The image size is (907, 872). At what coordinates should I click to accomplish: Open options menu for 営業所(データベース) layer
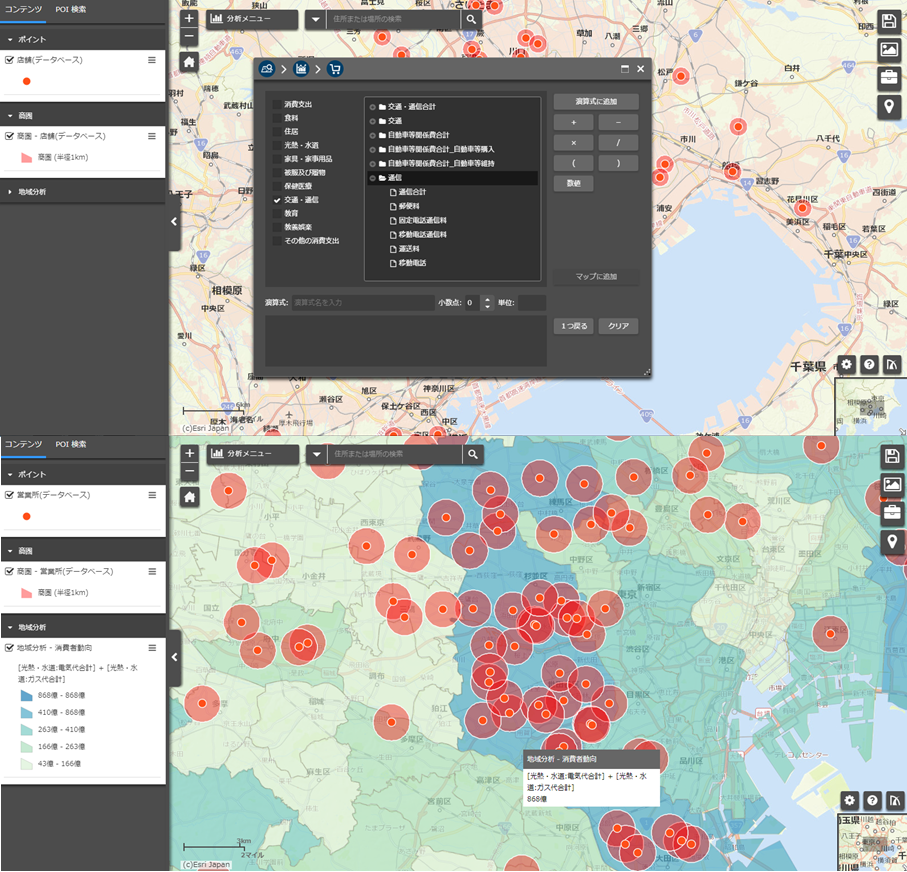(x=152, y=495)
